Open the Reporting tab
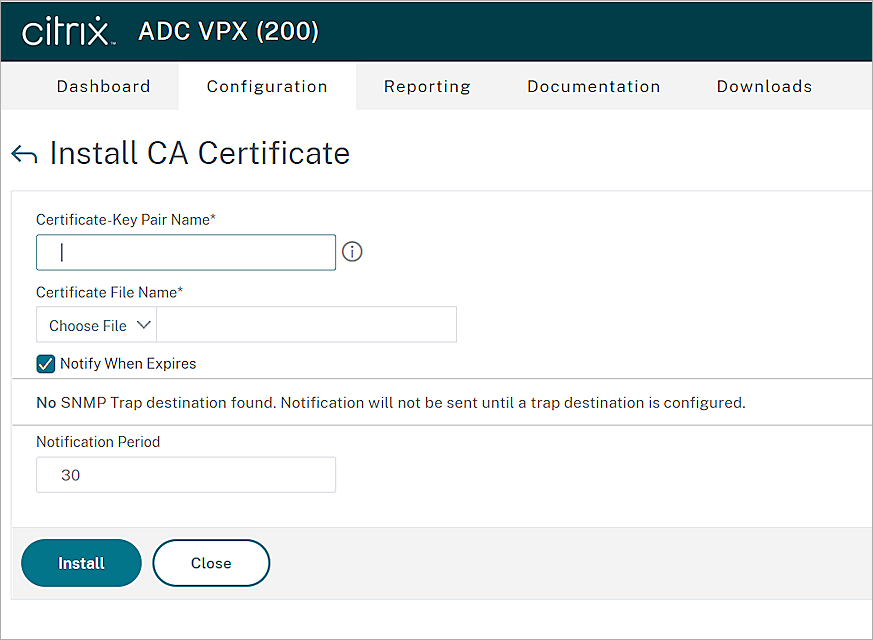 [427, 86]
